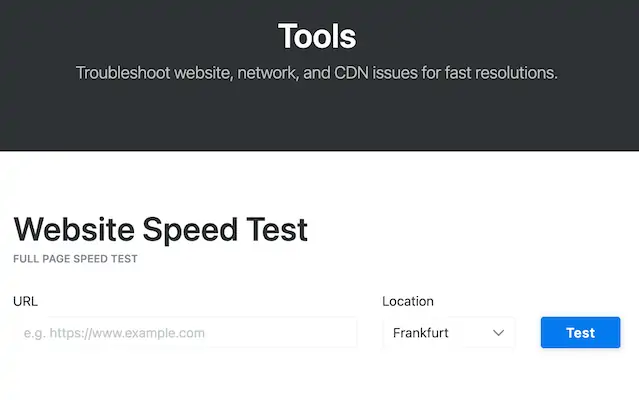Viewport: 639px width, 400px height.
Task: Click the chevron arrow in Location selector
Action: [x=498, y=333]
